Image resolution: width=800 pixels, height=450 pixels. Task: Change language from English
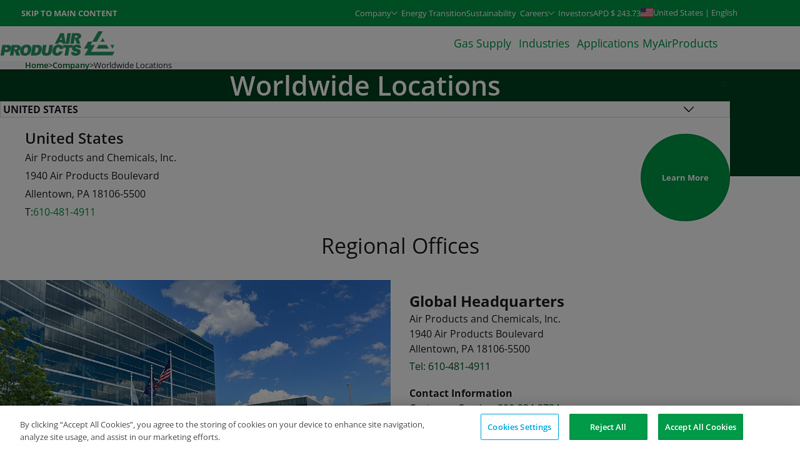pos(724,13)
